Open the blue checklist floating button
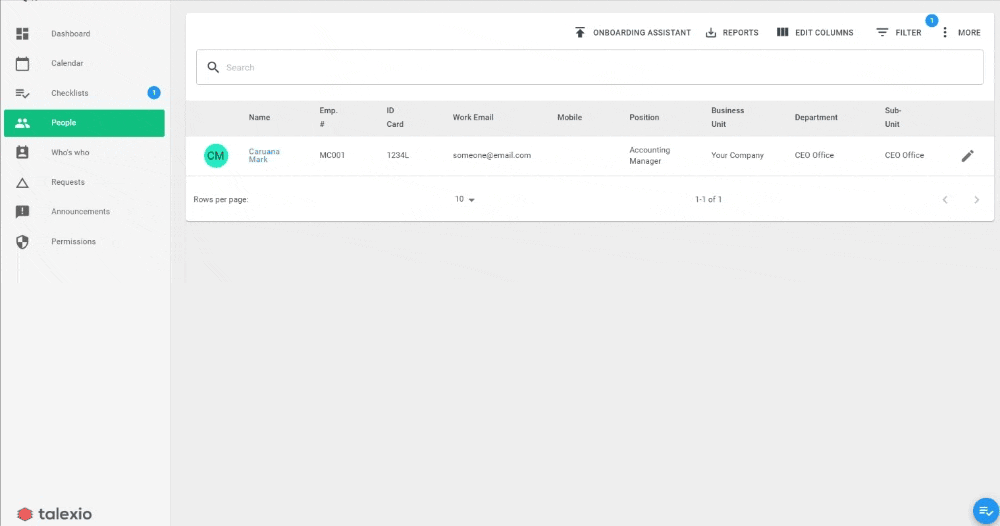This screenshot has width=1000, height=526. click(985, 511)
